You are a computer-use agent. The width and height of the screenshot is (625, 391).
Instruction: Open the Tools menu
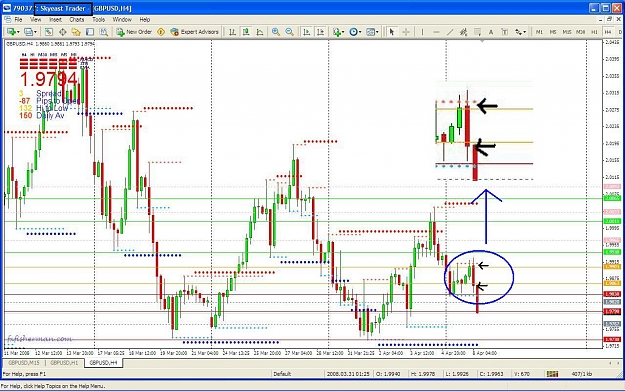[98, 20]
